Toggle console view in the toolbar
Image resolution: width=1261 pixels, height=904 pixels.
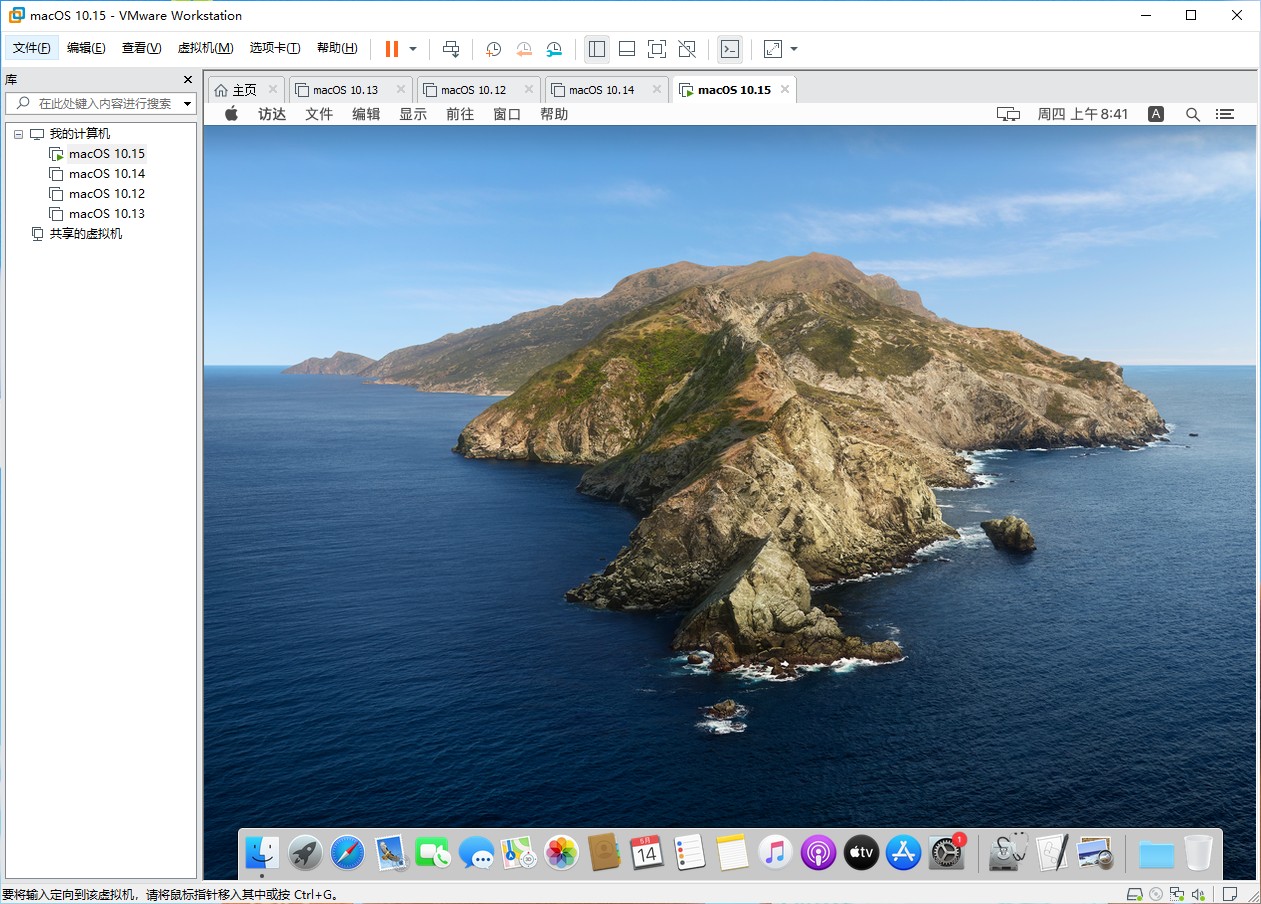click(x=730, y=48)
